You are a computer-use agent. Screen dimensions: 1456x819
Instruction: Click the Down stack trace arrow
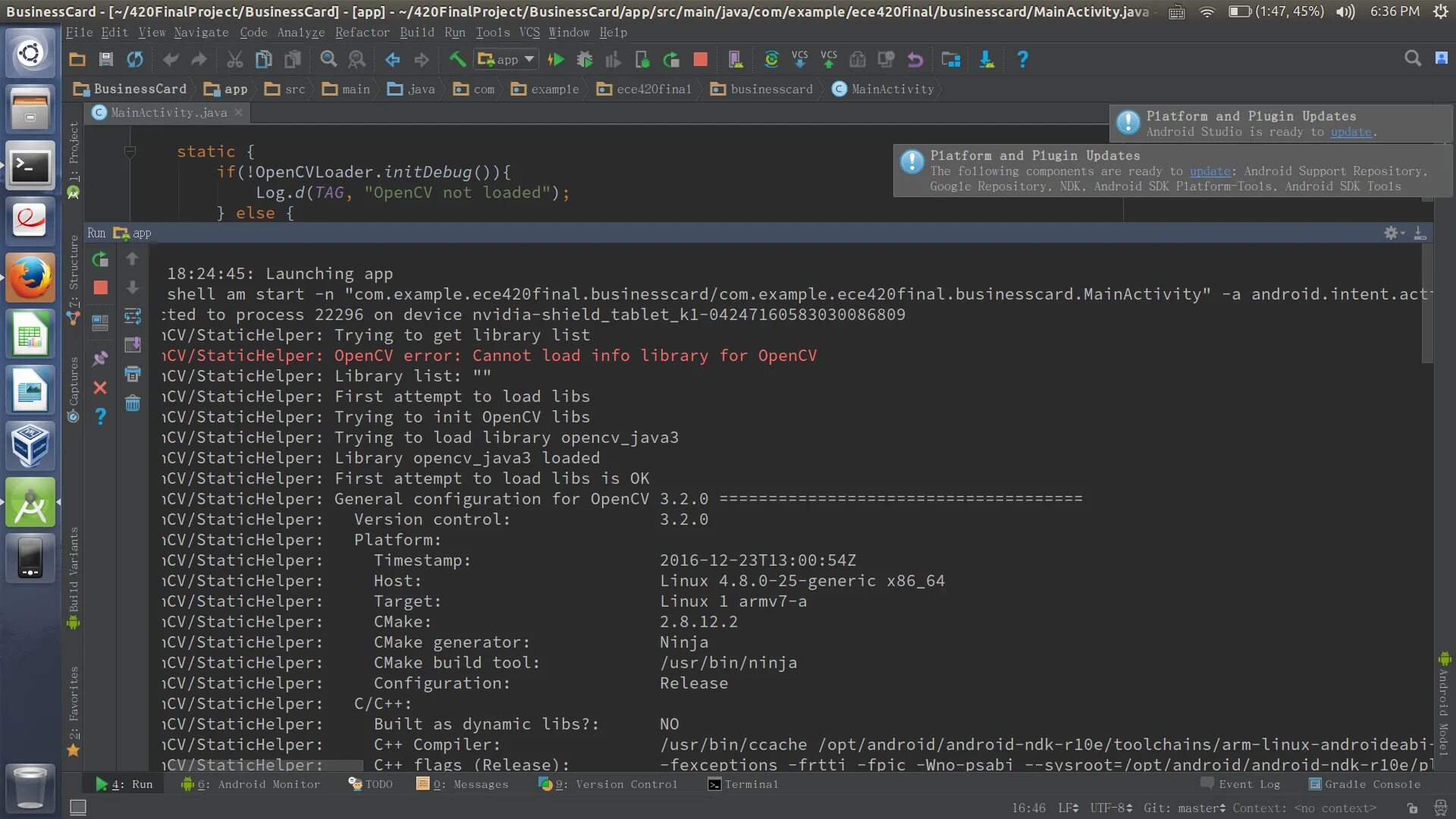point(132,287)
